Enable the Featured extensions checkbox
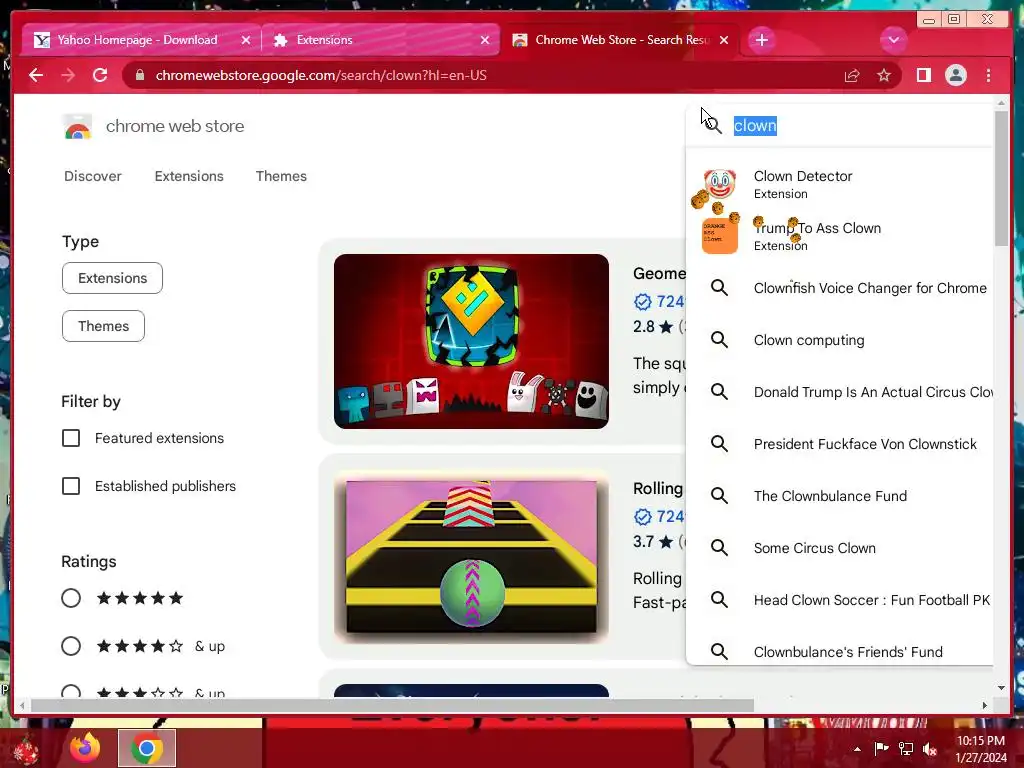The width and height of the screenshot is (1024, 768). click(x=71, y=438)
